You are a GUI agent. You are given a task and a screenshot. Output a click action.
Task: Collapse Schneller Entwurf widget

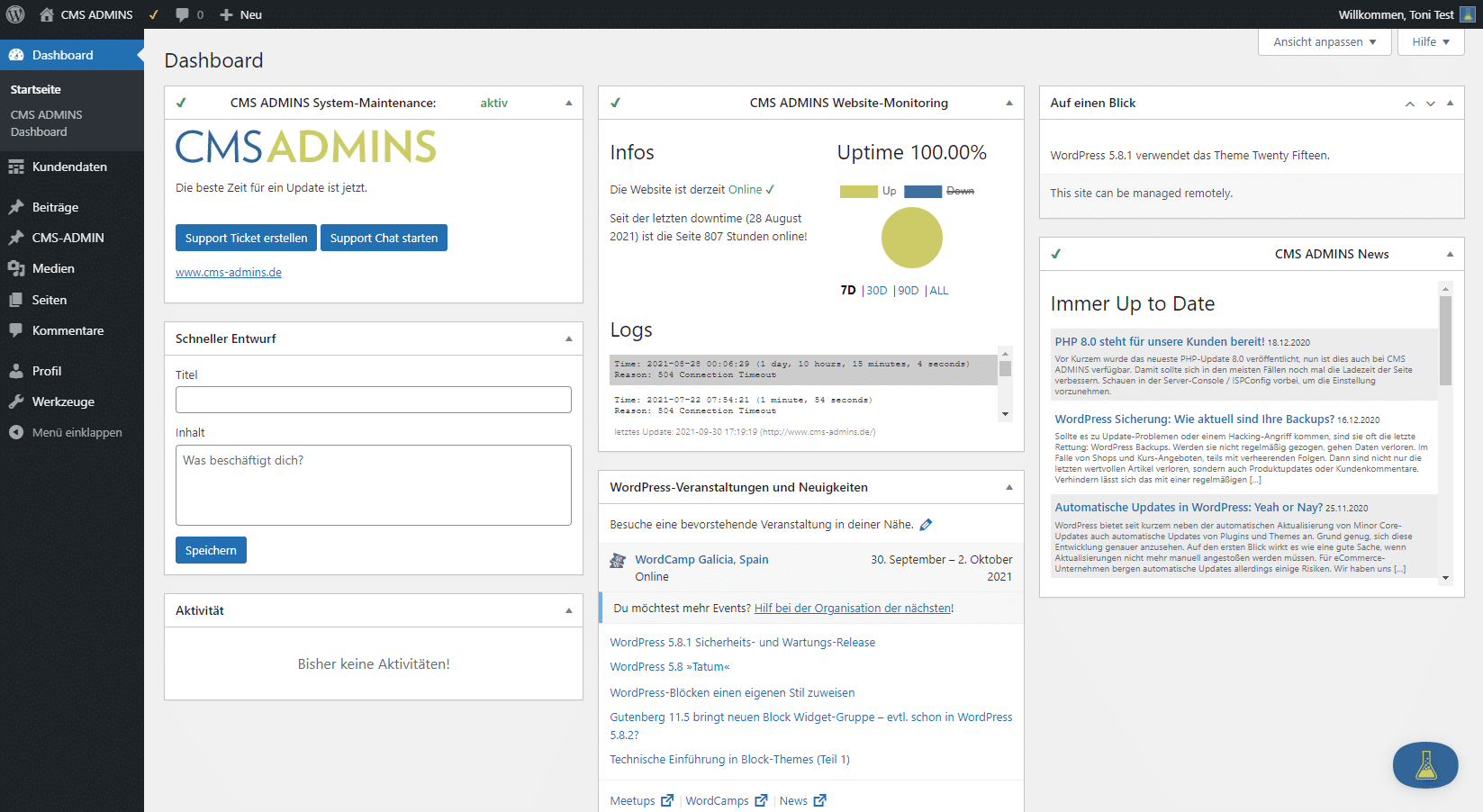568,338
